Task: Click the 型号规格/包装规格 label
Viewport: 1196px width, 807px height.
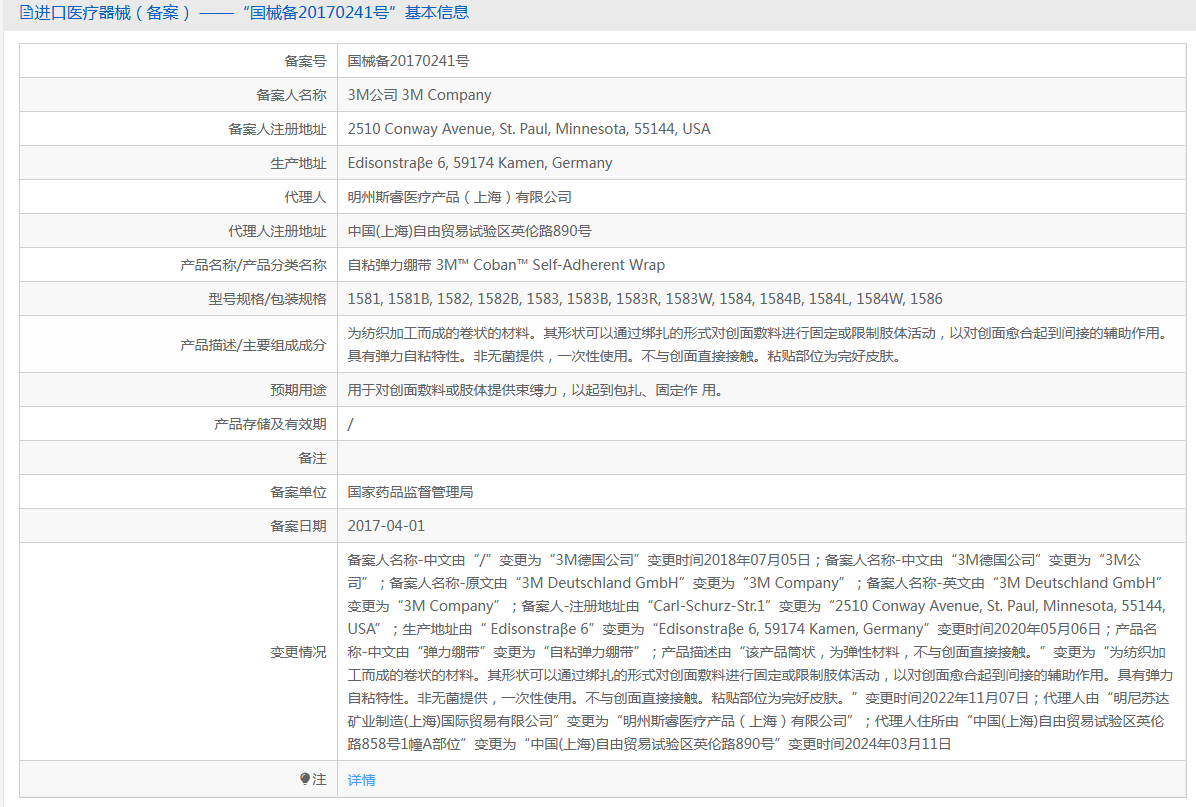Action: (x=268, y=299)
